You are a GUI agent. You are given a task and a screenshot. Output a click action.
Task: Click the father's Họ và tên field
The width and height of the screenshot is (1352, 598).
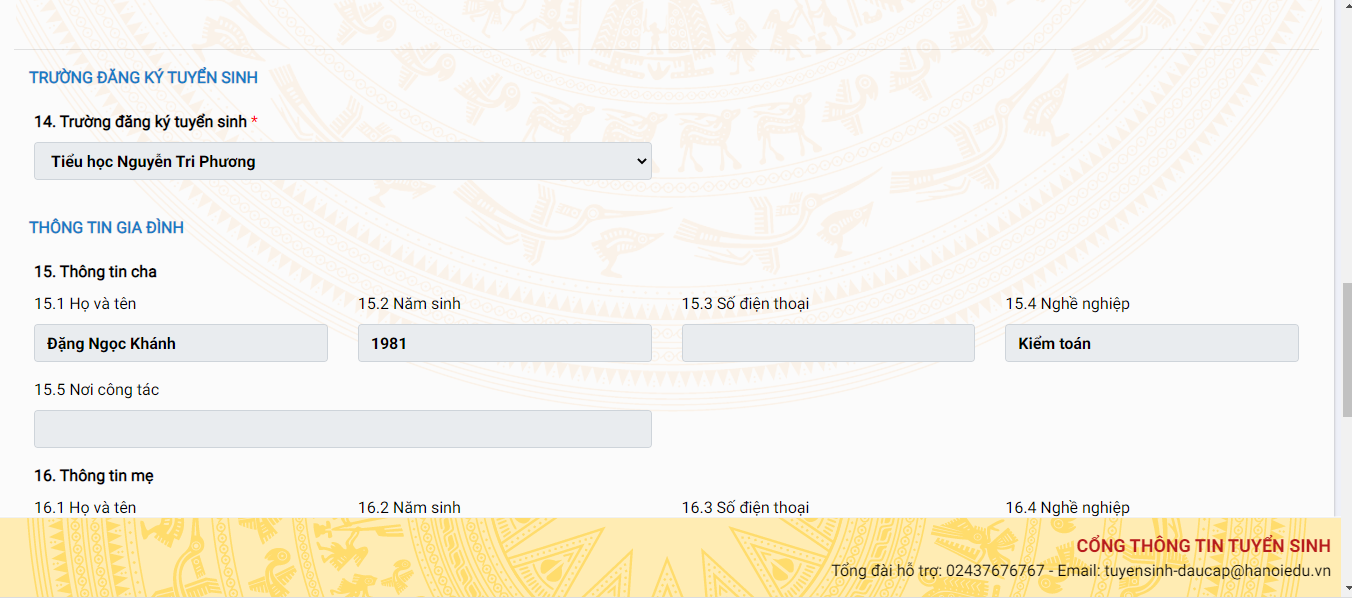click(181, 343)
